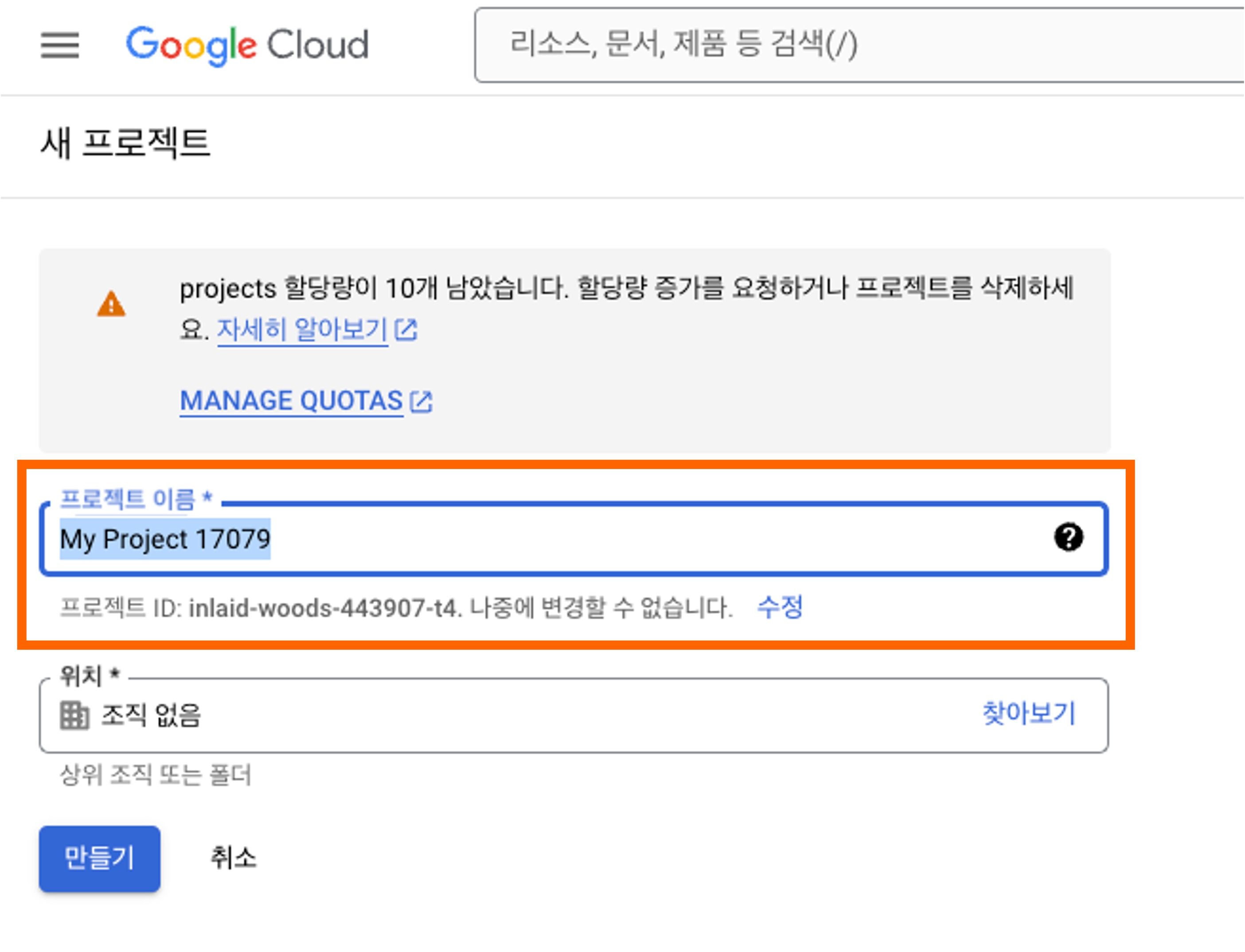The width and height of the screenshot is (1245, 952).
Task: Click the 취소 button
Action: coord(234,858)
